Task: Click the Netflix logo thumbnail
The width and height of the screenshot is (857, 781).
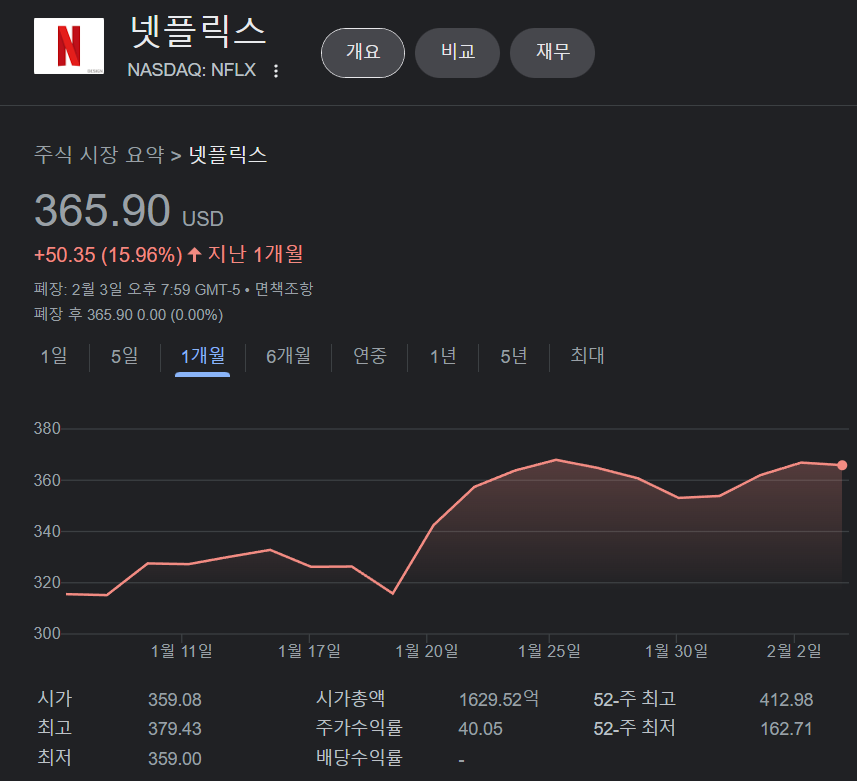Action: 69,46
